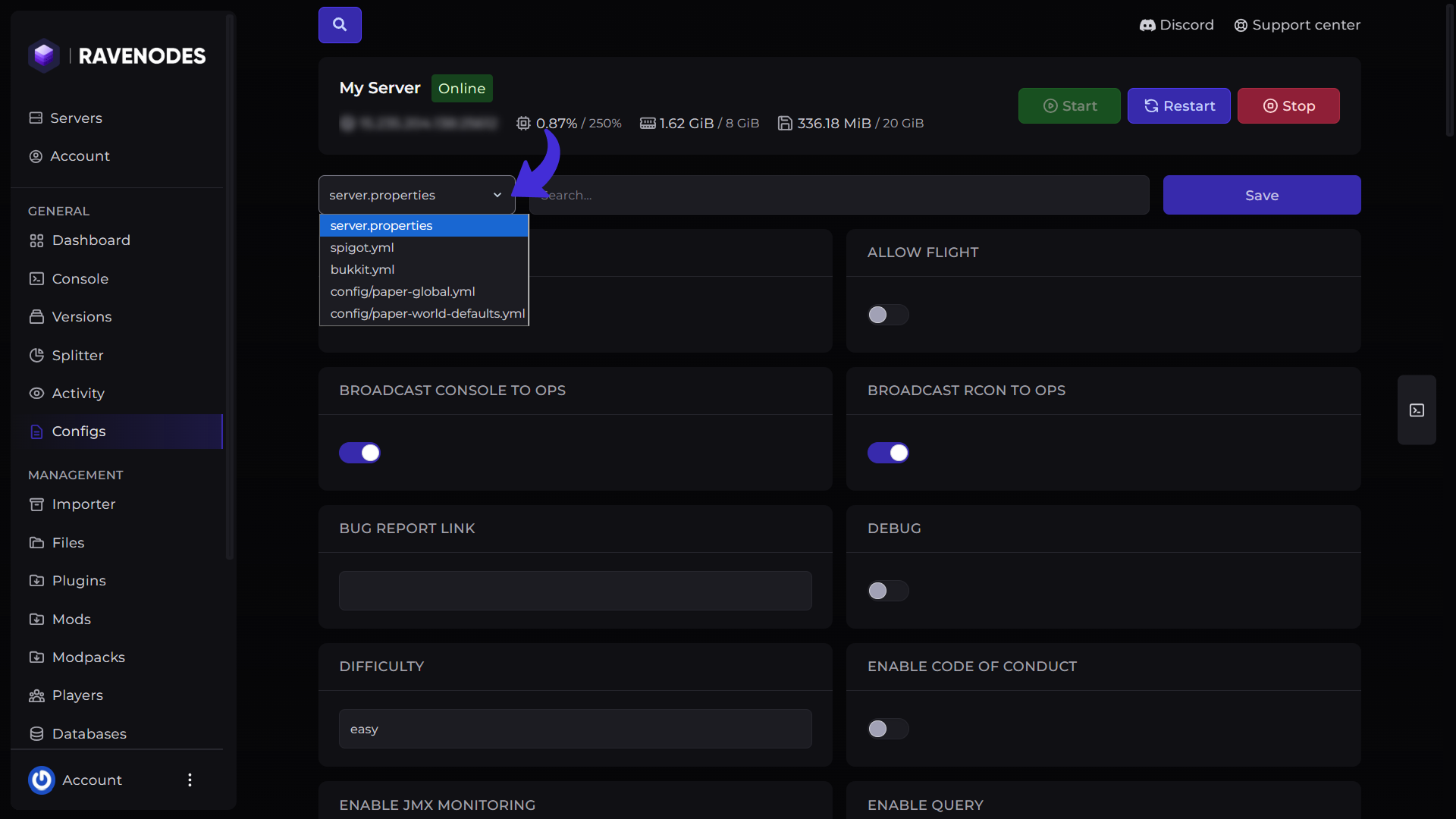Open the account three-dots menu
Image resolution: width=1456 pixels, height=819 pixels.
pyautogui.click(x=190, y=780)
